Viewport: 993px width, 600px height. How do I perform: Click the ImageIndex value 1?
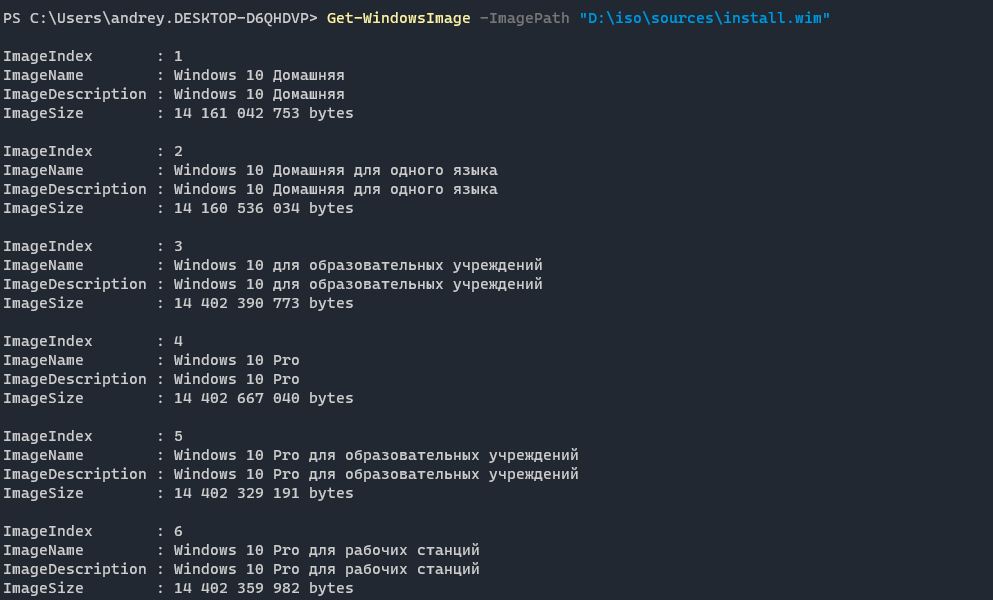tap(178, 56)
